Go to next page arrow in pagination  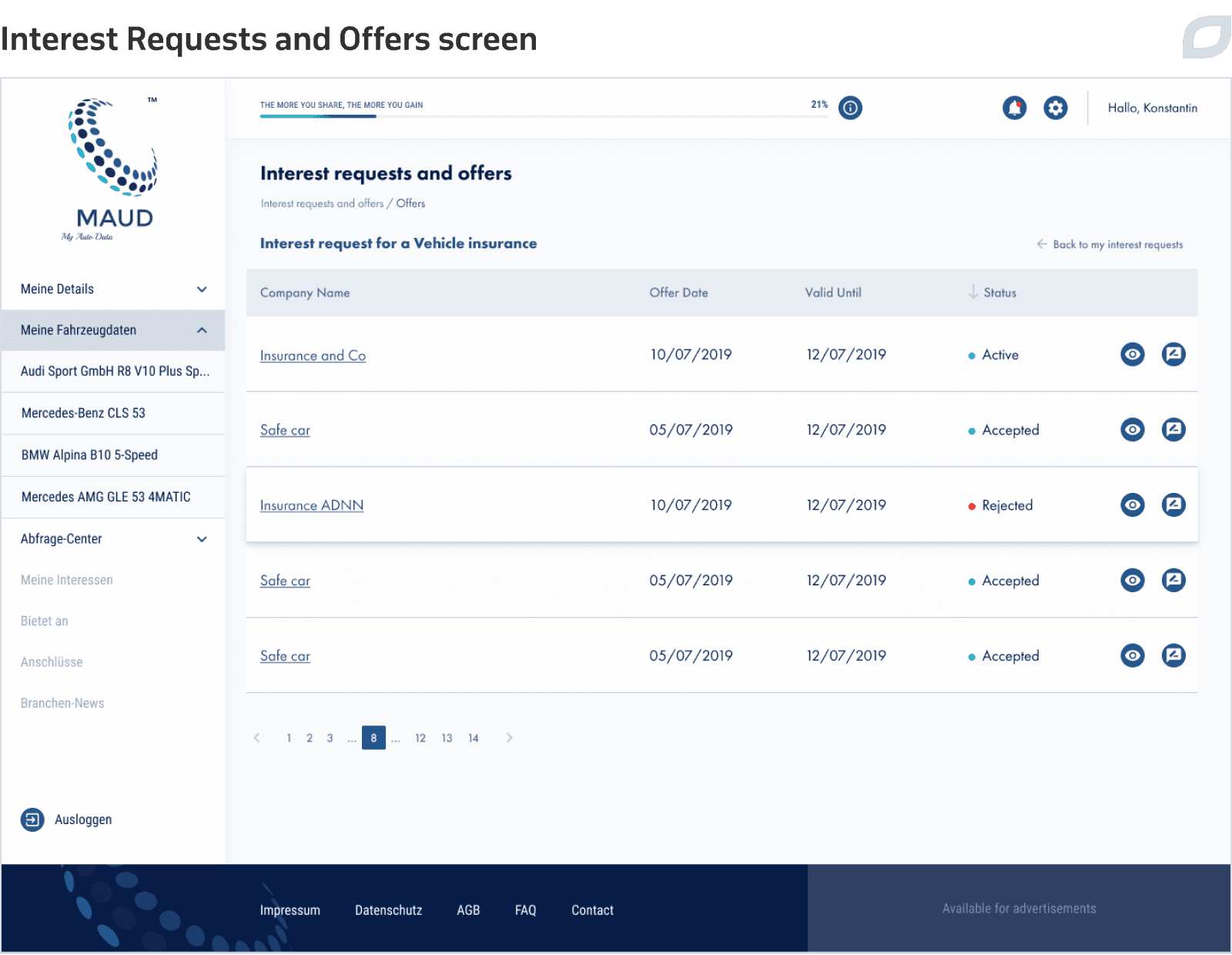coord(509,738)
